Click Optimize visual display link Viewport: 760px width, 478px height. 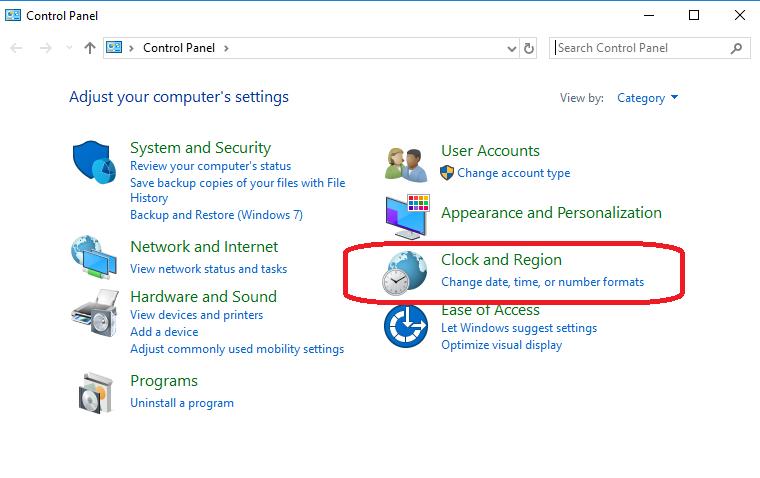(501, 345)
